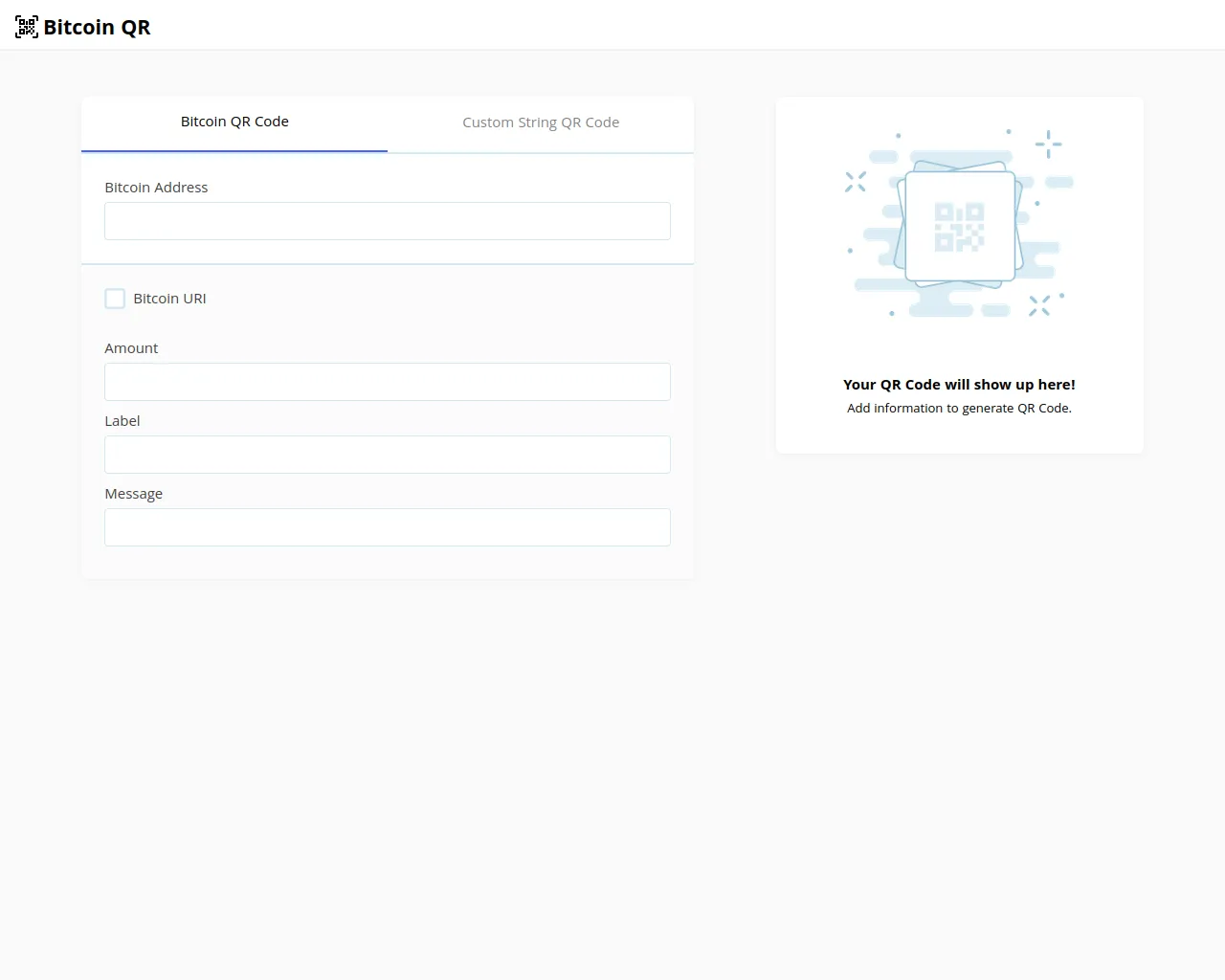The width and height of the screenshot is (1225, 980).
Task: Click the 'Bitcoin Address' field label
Action: [x=156, y=188]
